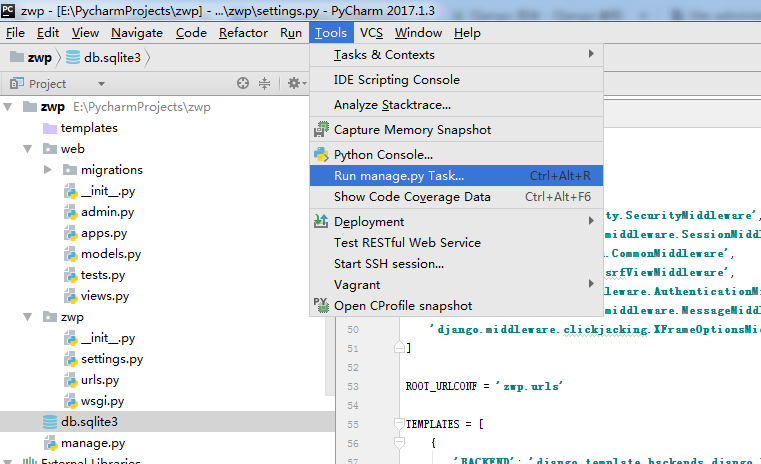Click the Project tool window icon
The width and height of the screenshot is (761, 464).
point(17,83)
